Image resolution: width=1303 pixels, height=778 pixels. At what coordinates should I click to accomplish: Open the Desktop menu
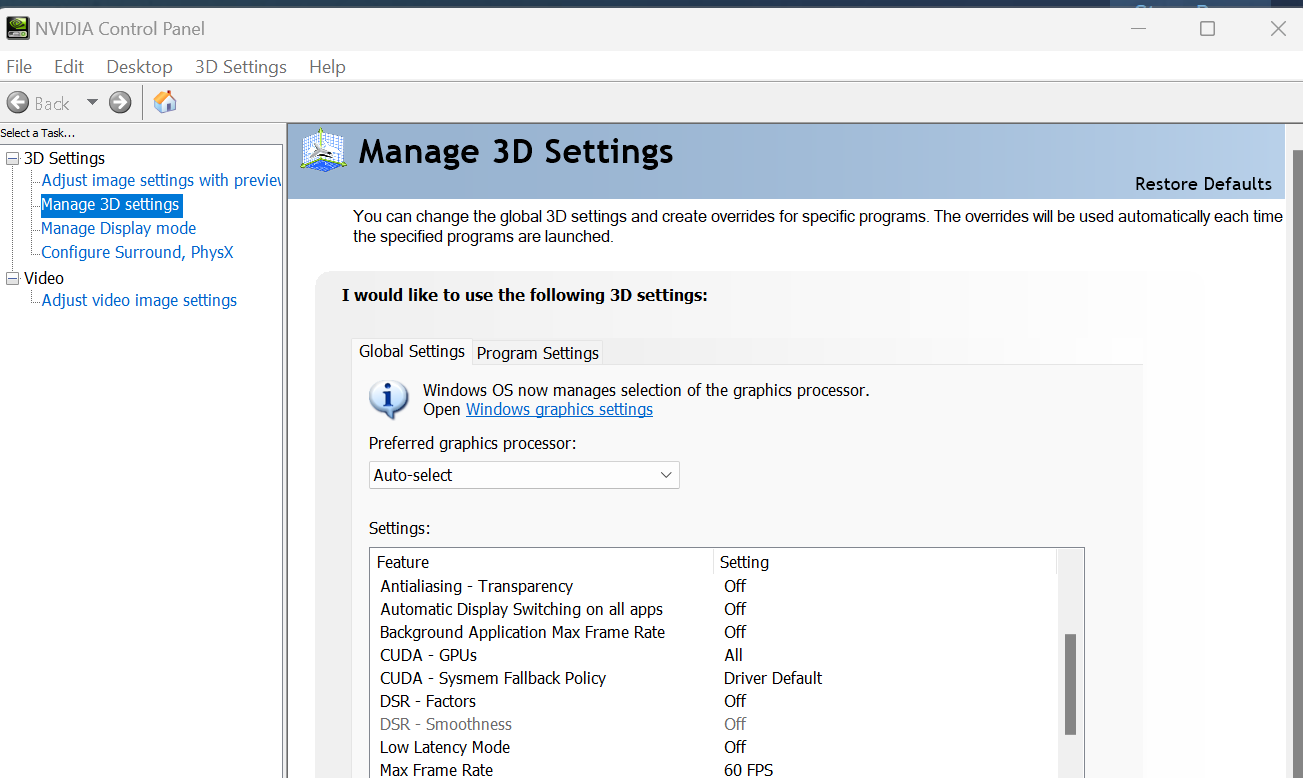(x=139, y=67)
